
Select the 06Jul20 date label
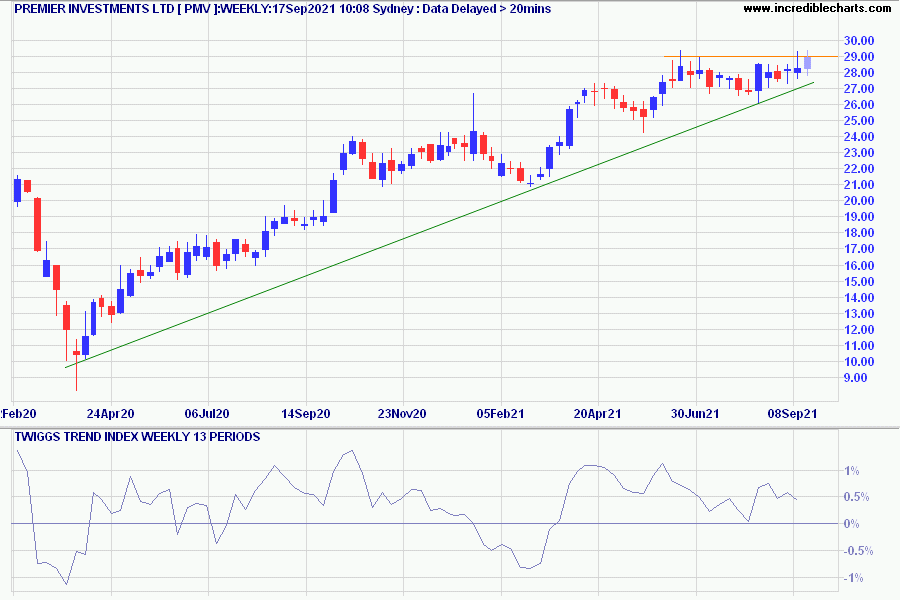pyautogui.click(x=207, y=414)
